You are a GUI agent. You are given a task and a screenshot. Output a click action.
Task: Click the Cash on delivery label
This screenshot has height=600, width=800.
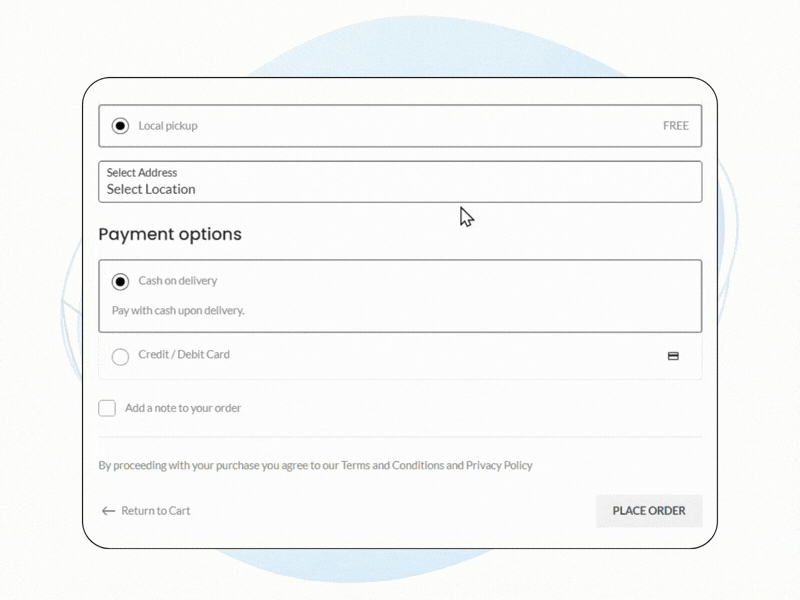[x=178, y=281]
